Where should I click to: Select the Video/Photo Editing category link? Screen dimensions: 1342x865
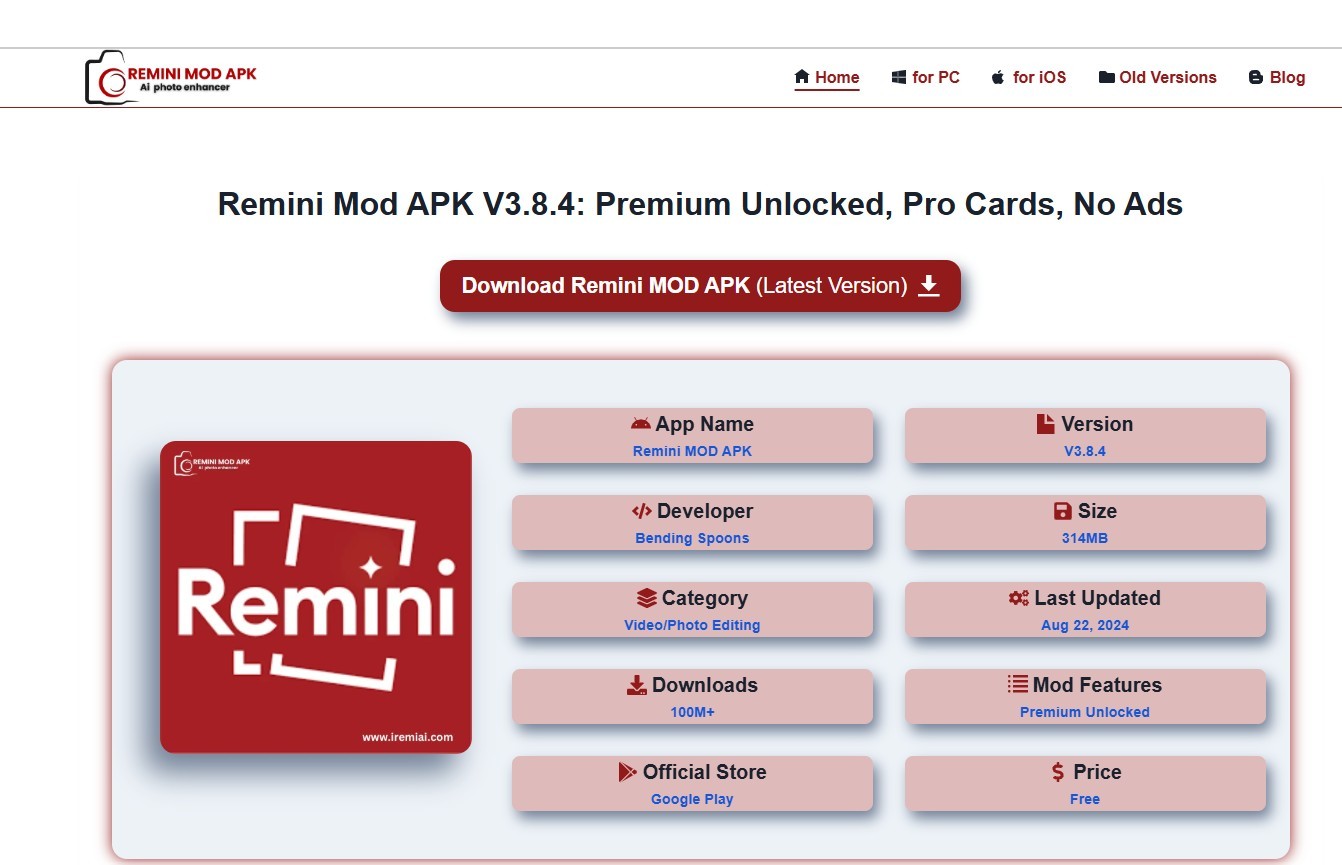pos(692,625)
